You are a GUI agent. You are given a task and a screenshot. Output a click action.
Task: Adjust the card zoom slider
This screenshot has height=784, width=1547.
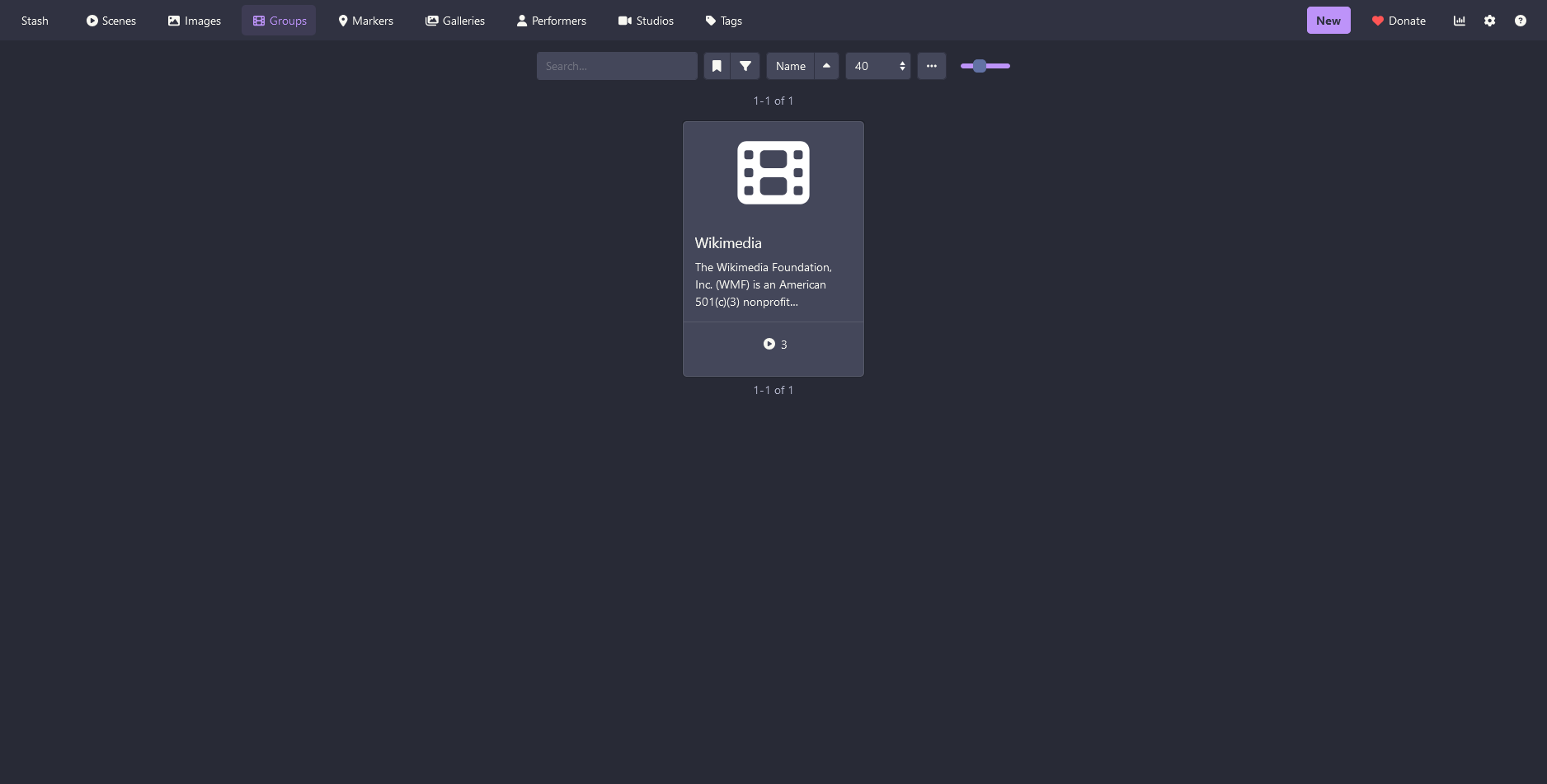[x=985, y=66]
